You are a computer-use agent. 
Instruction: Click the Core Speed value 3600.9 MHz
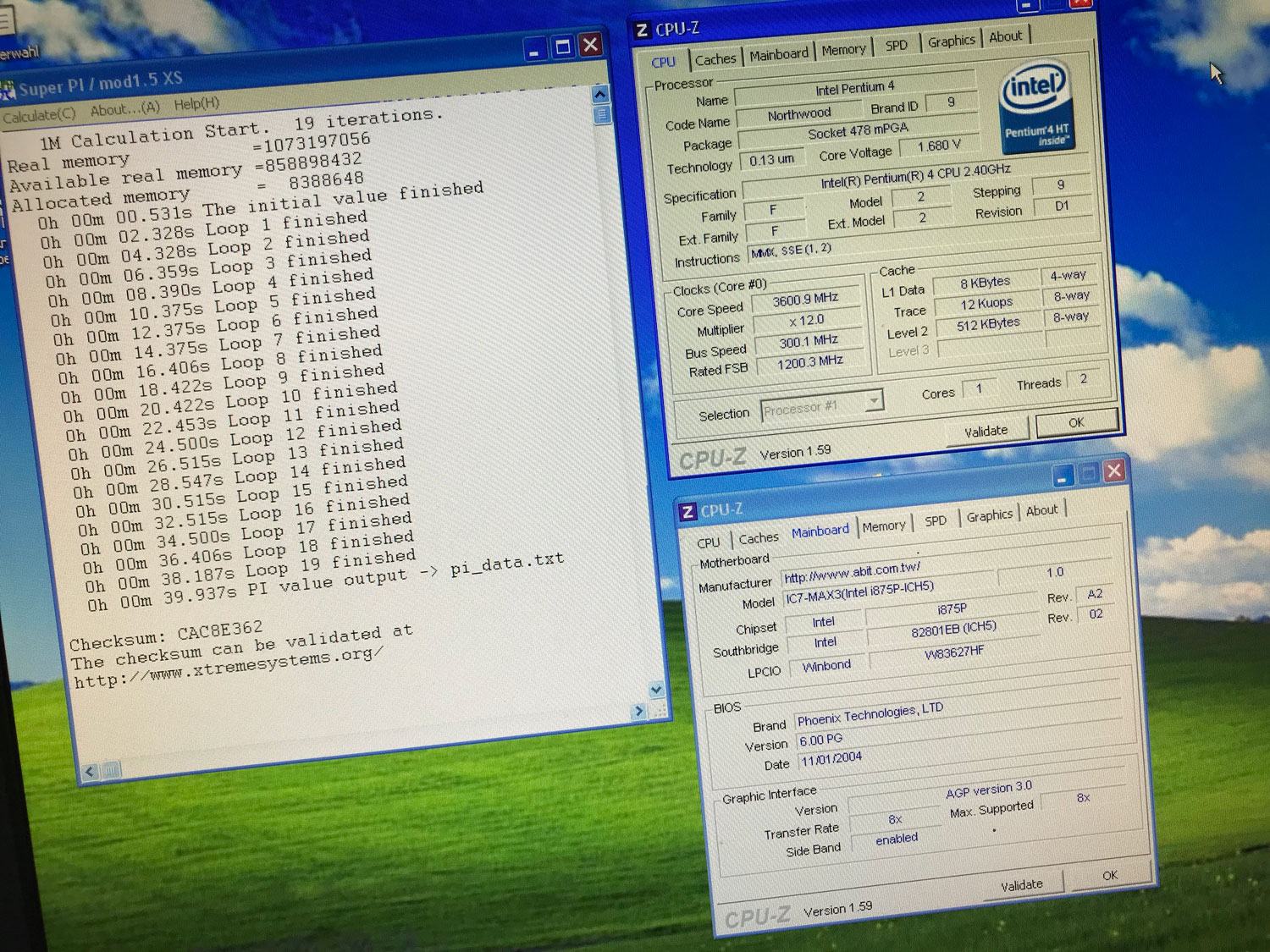805,299
